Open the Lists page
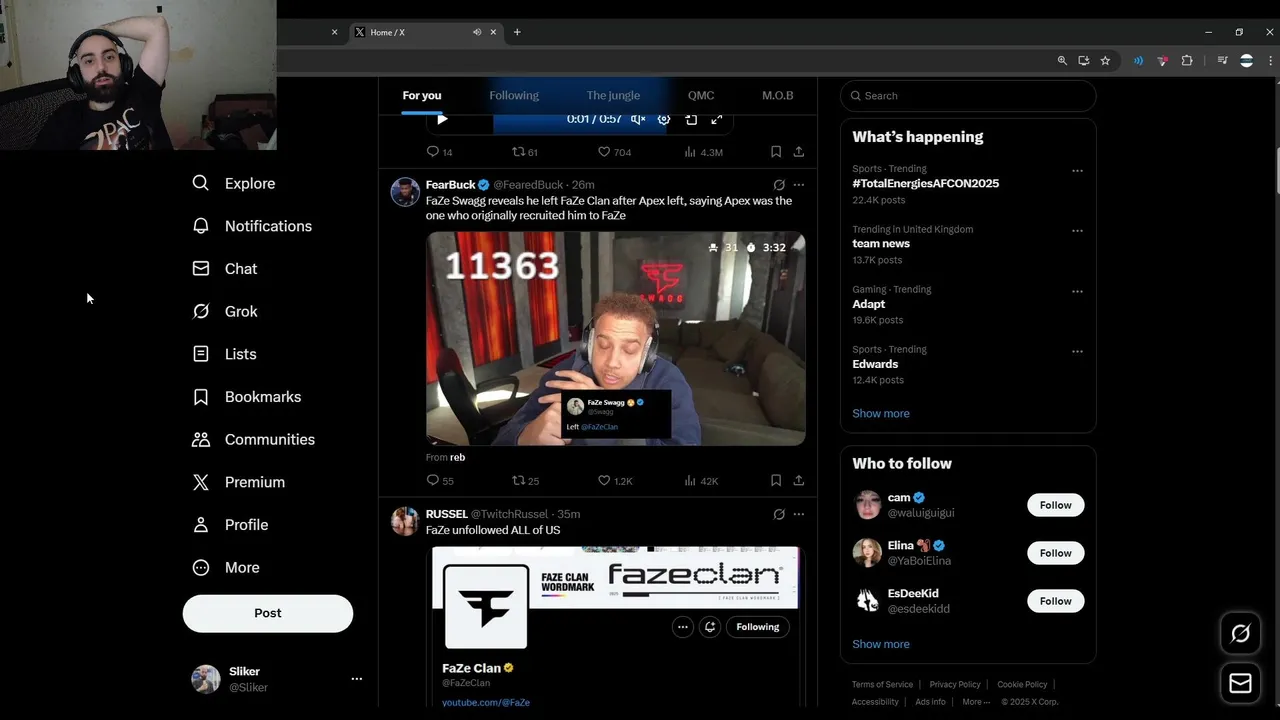This screenshot has height=720, width=1280. tap(225, 354)
